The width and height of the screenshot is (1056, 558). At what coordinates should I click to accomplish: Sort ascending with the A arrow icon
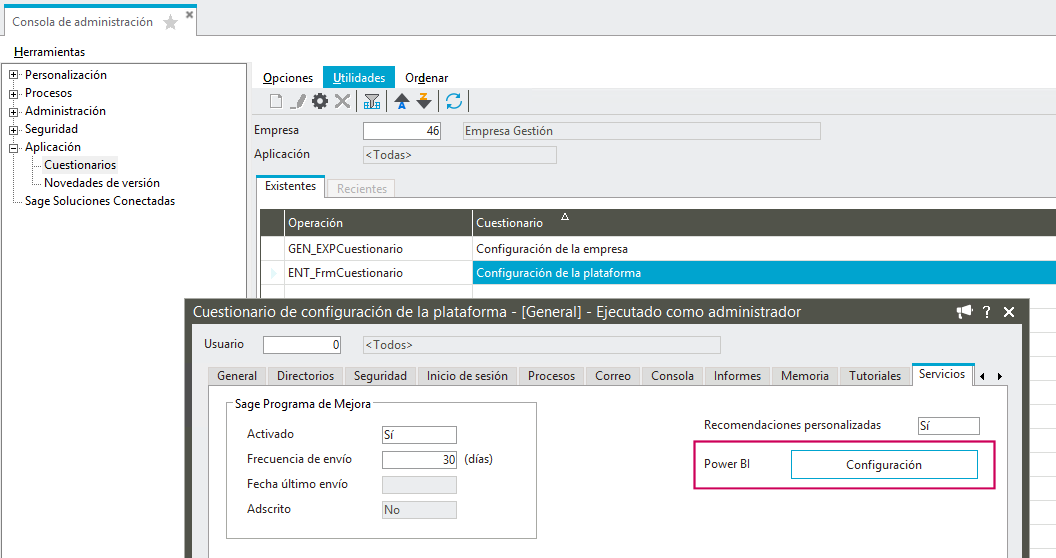point(402,101)
